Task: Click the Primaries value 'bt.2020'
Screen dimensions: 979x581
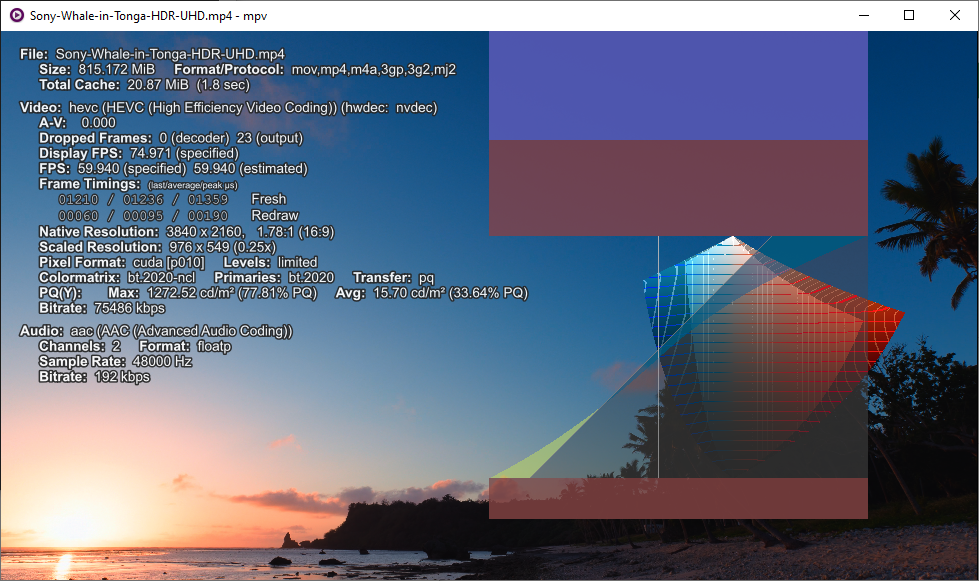Action: click(x=311, y=278)
